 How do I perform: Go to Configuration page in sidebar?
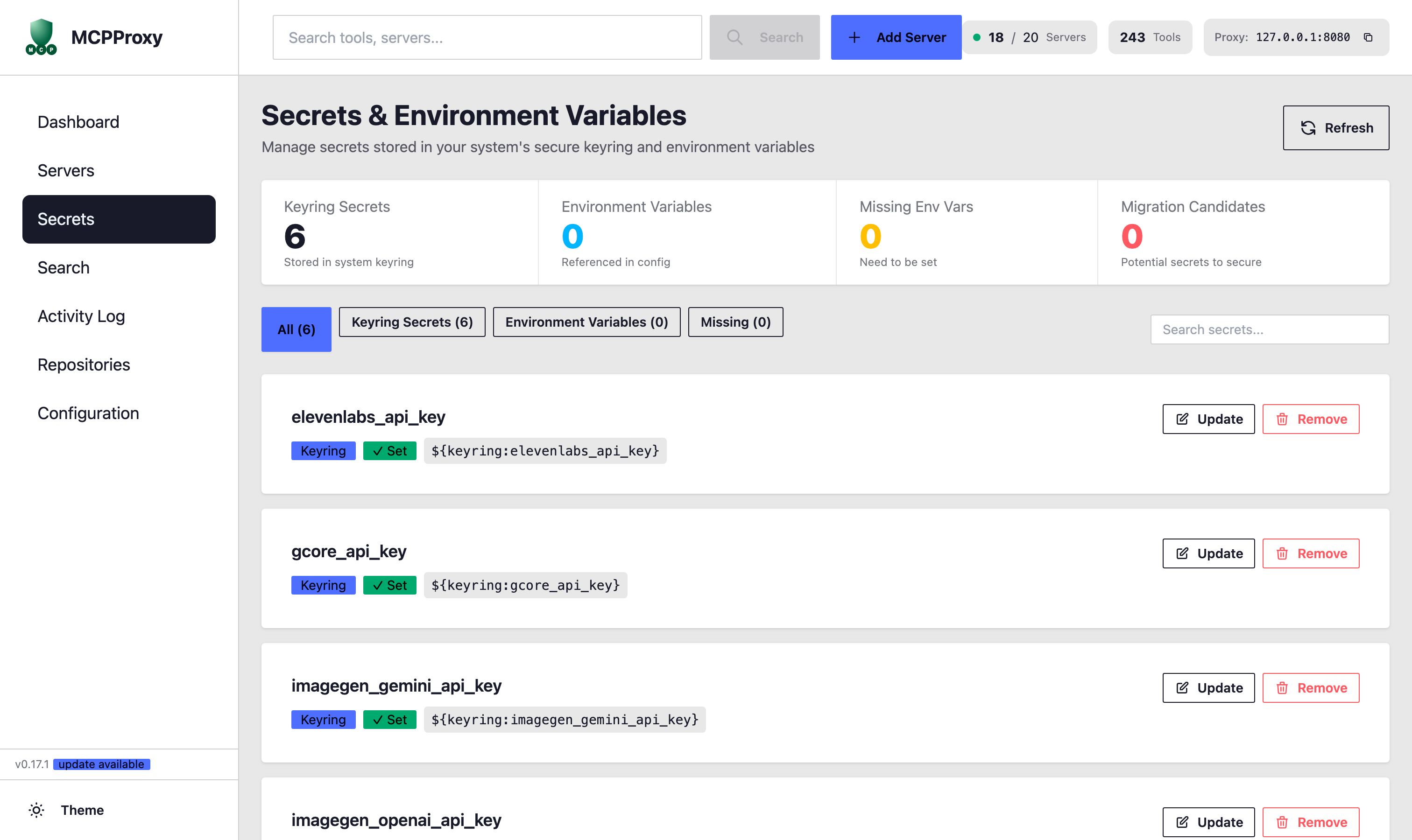point(88,413)
